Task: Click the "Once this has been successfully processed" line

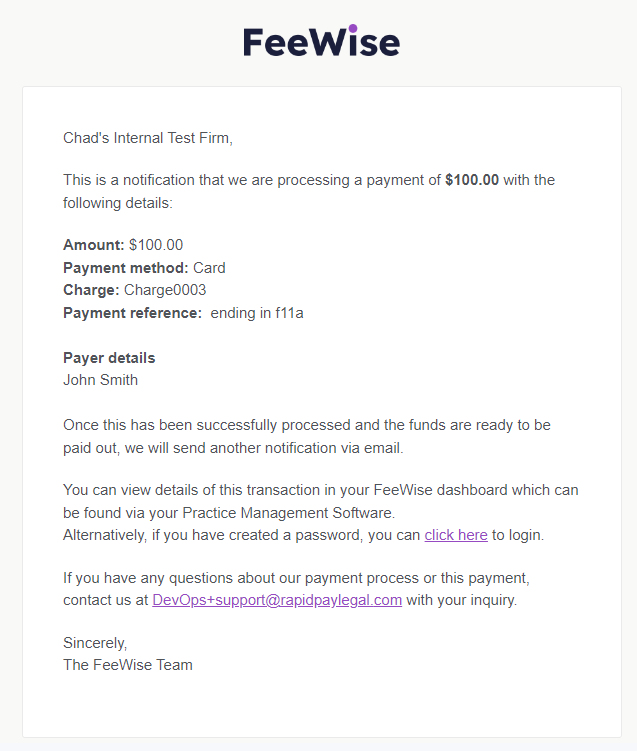Action: coord(306,425)
